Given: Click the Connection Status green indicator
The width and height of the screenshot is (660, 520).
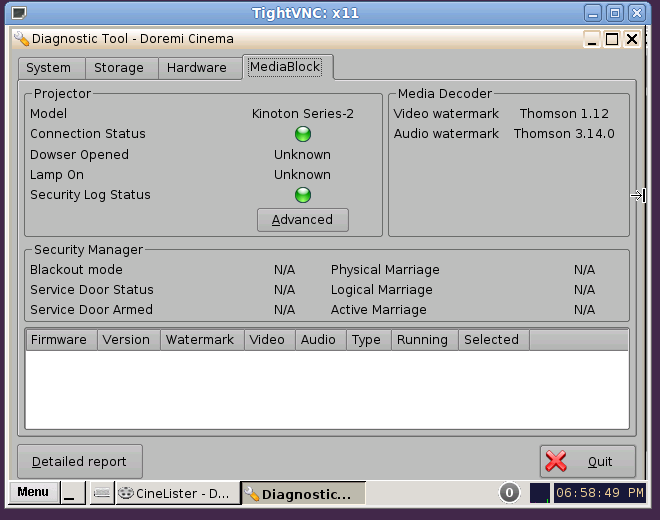Looking at the screenshot, I should 303,134.
